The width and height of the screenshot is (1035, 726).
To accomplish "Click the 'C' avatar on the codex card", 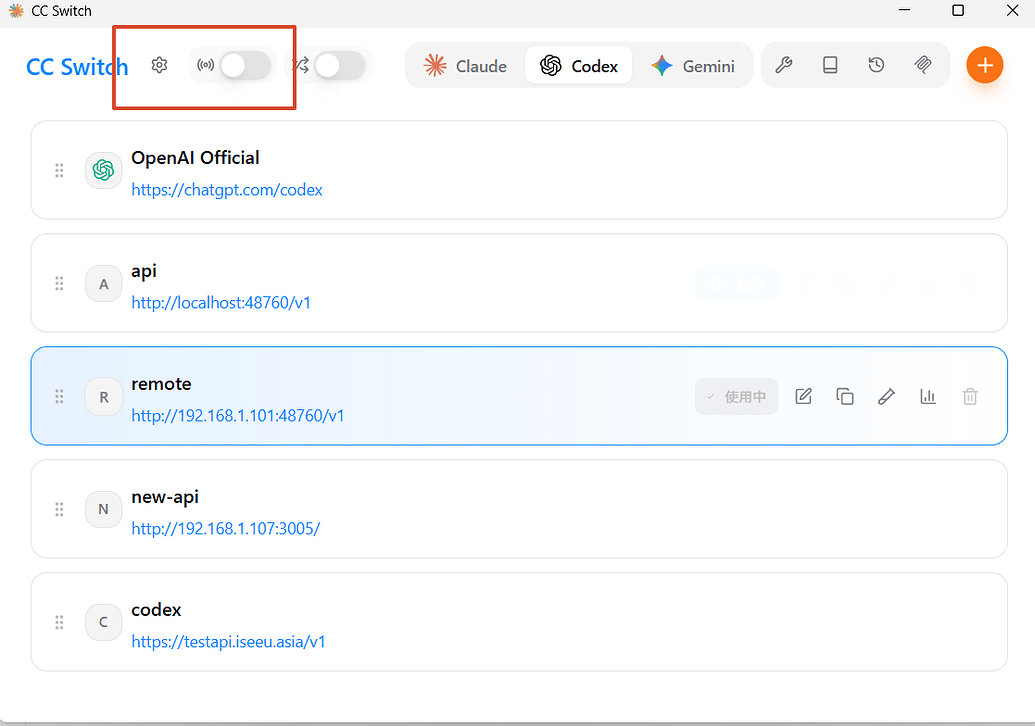I will (104, 622).
